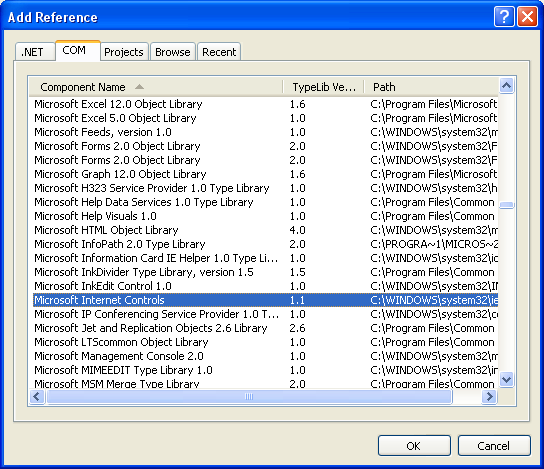Click the vertical scrollbar up arrow
The width and height of the screenshot is (544, 469).
click(507, 85)
